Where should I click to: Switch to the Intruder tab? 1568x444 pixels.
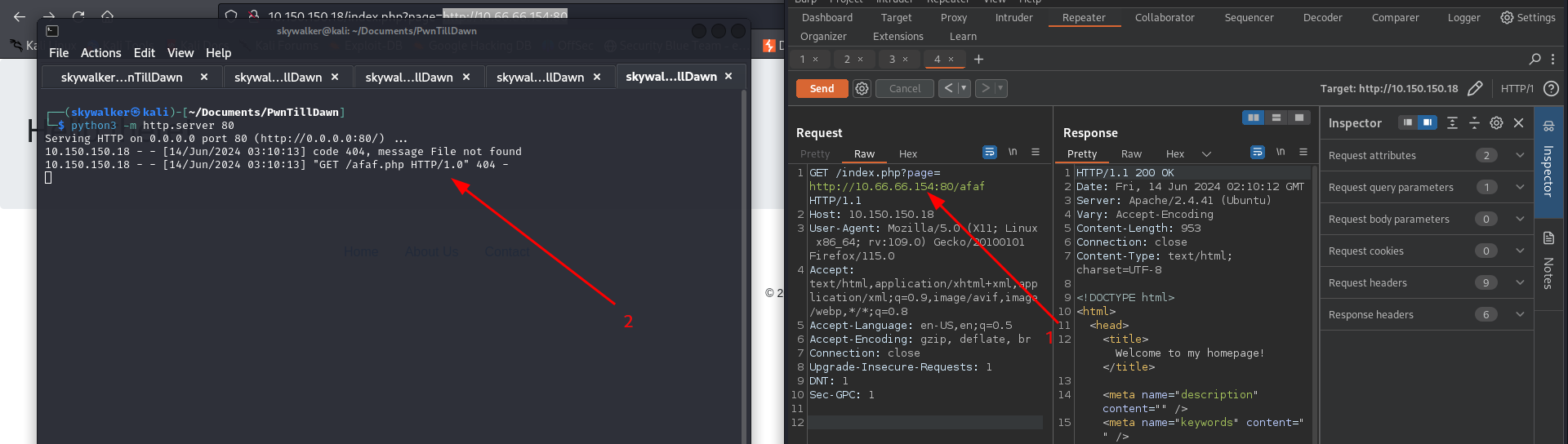[1013, 18]
